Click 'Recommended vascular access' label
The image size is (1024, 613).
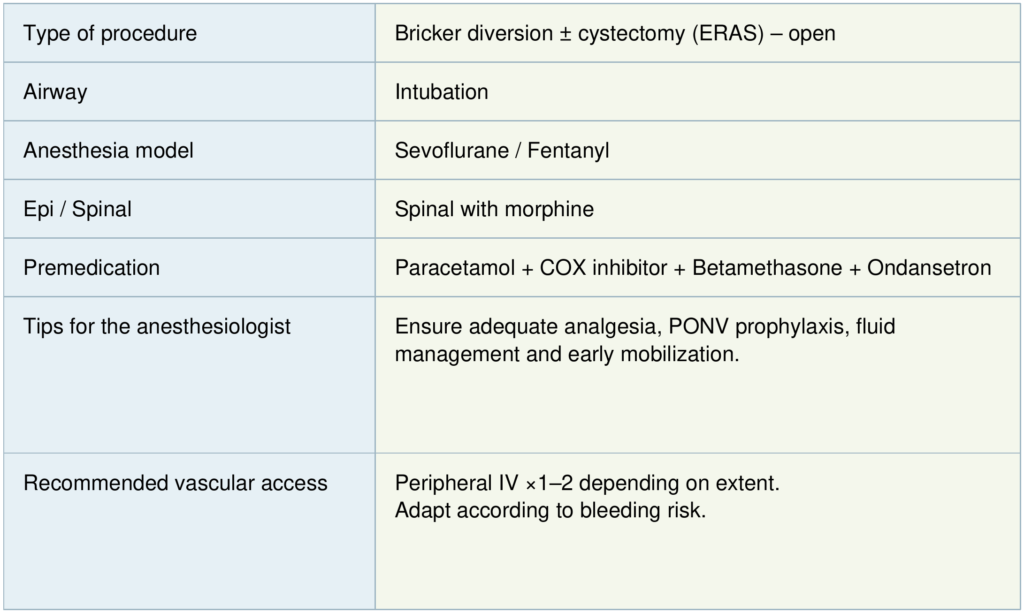(175, 483)
